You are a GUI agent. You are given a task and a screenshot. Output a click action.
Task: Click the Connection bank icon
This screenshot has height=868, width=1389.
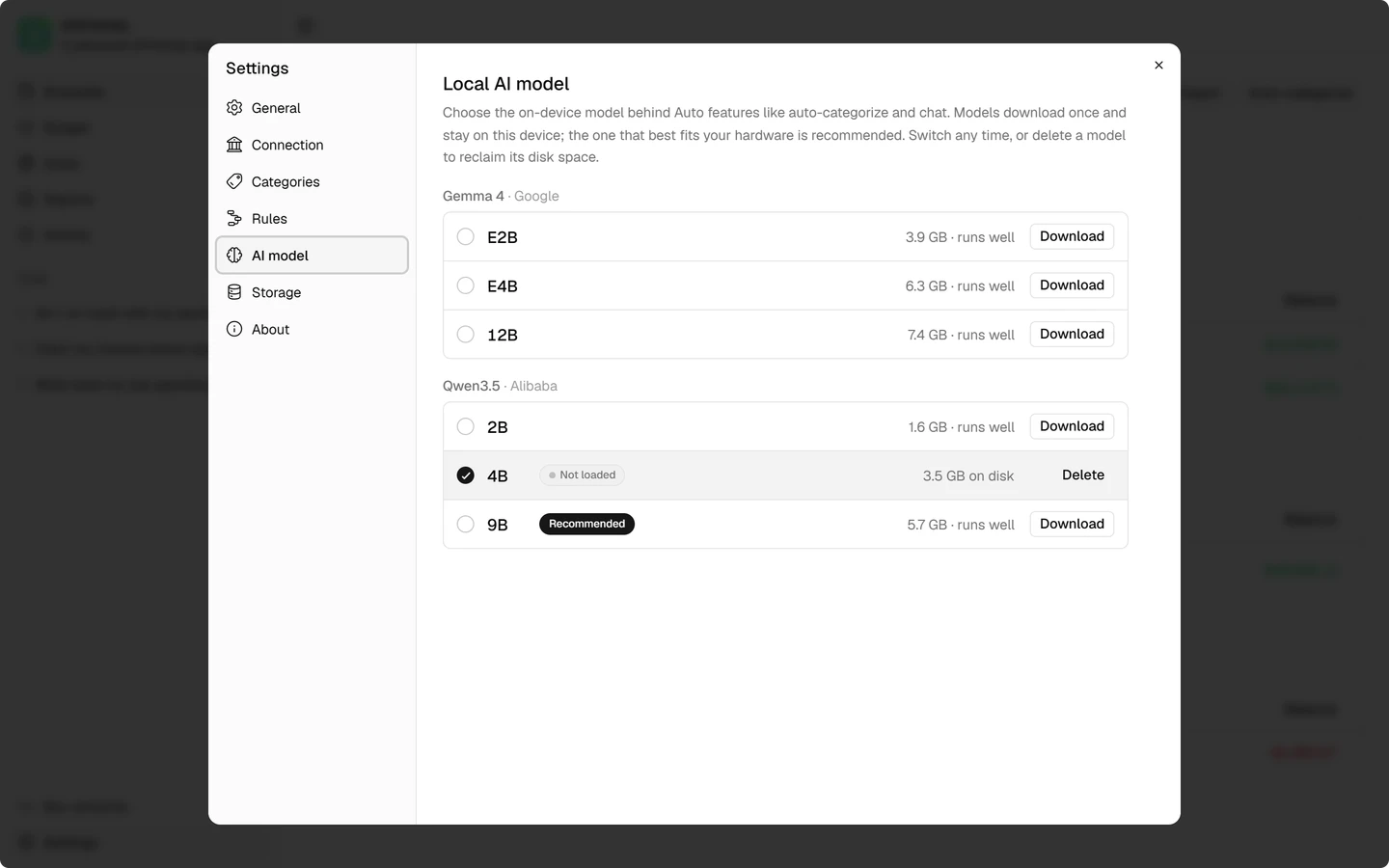[234, 145]
